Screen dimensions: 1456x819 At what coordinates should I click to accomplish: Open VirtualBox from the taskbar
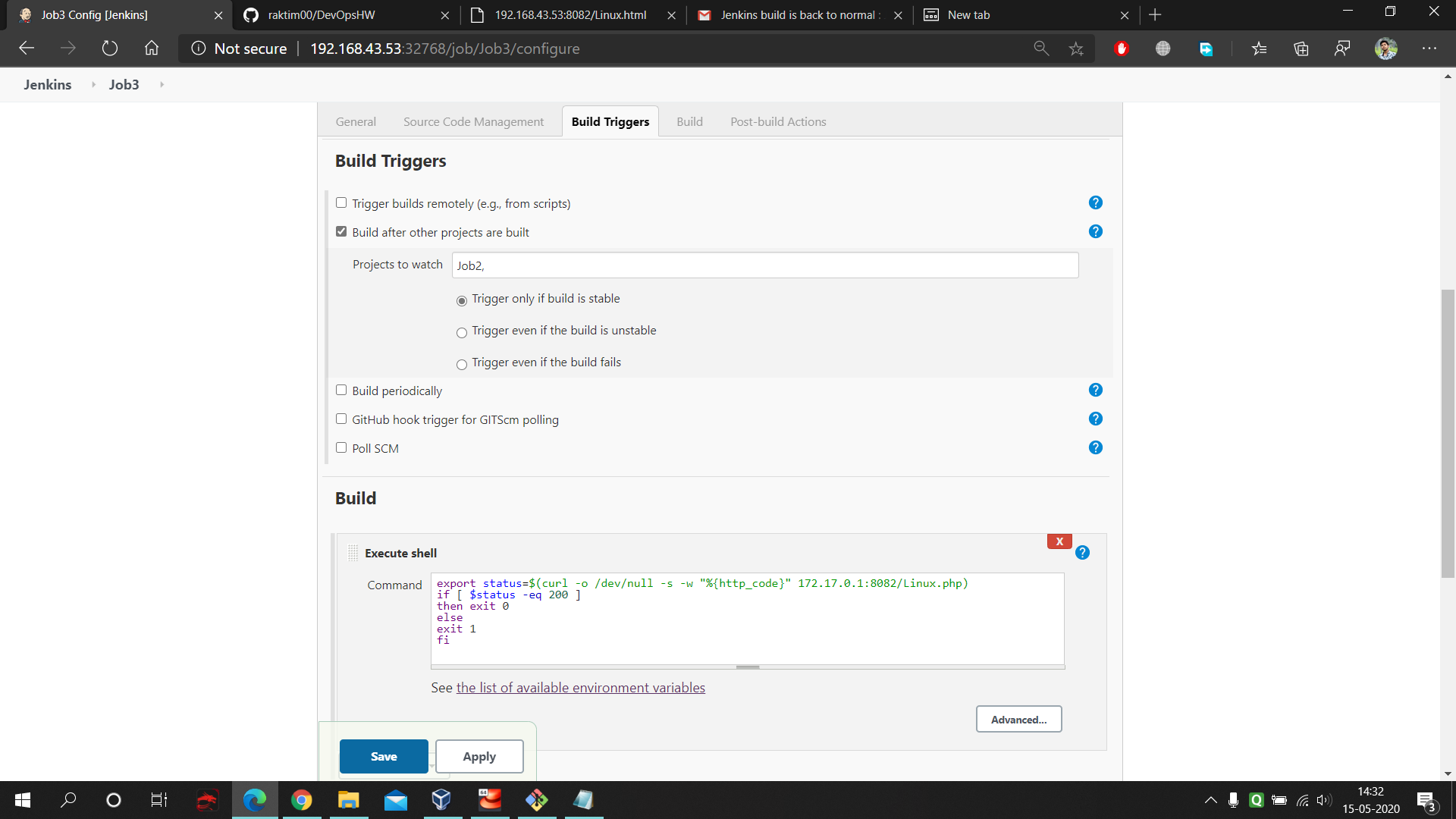pyautogui.click(x=441, y=800)
